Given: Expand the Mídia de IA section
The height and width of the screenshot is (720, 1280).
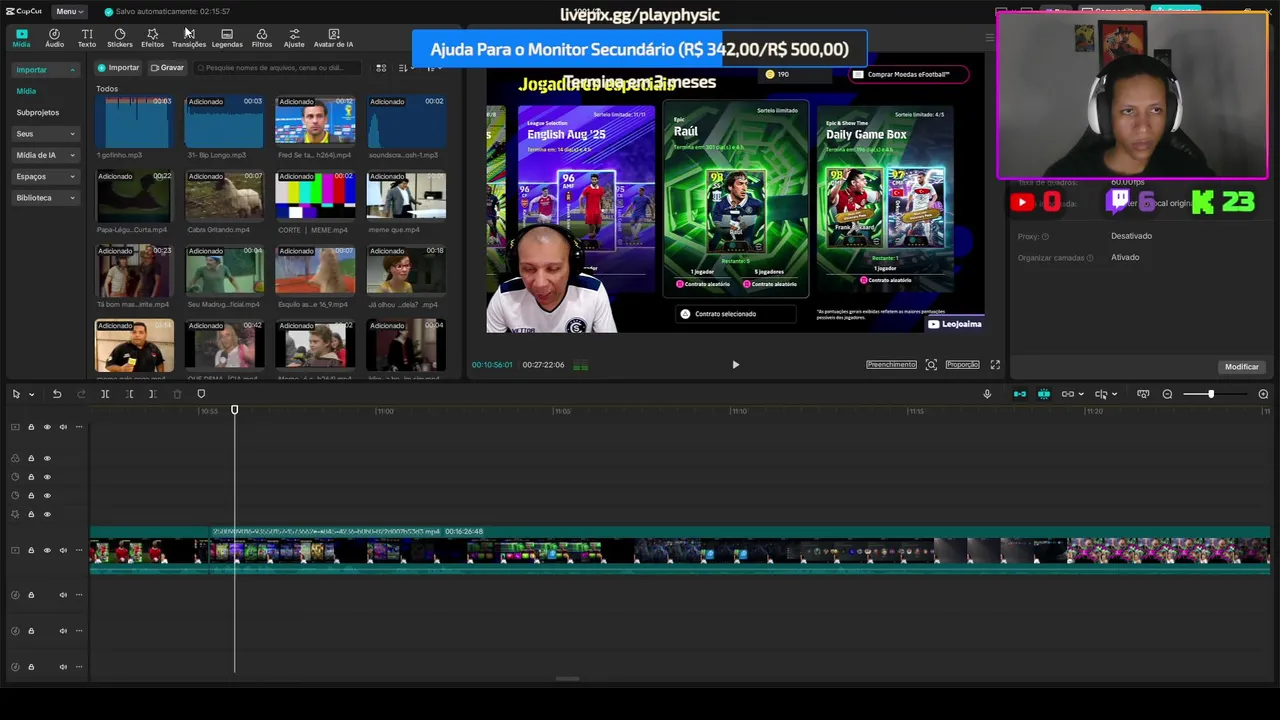Looking at the screenshot, I should [46, 155].
